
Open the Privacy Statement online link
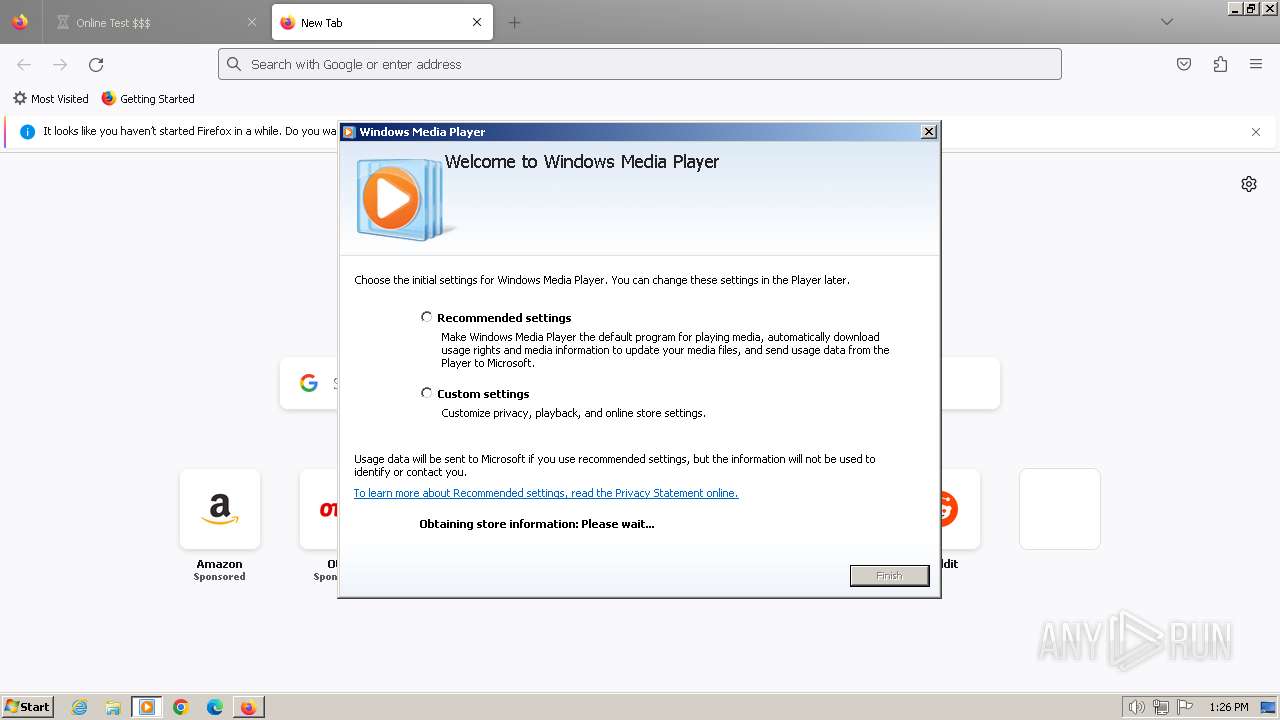click(546, 493)
